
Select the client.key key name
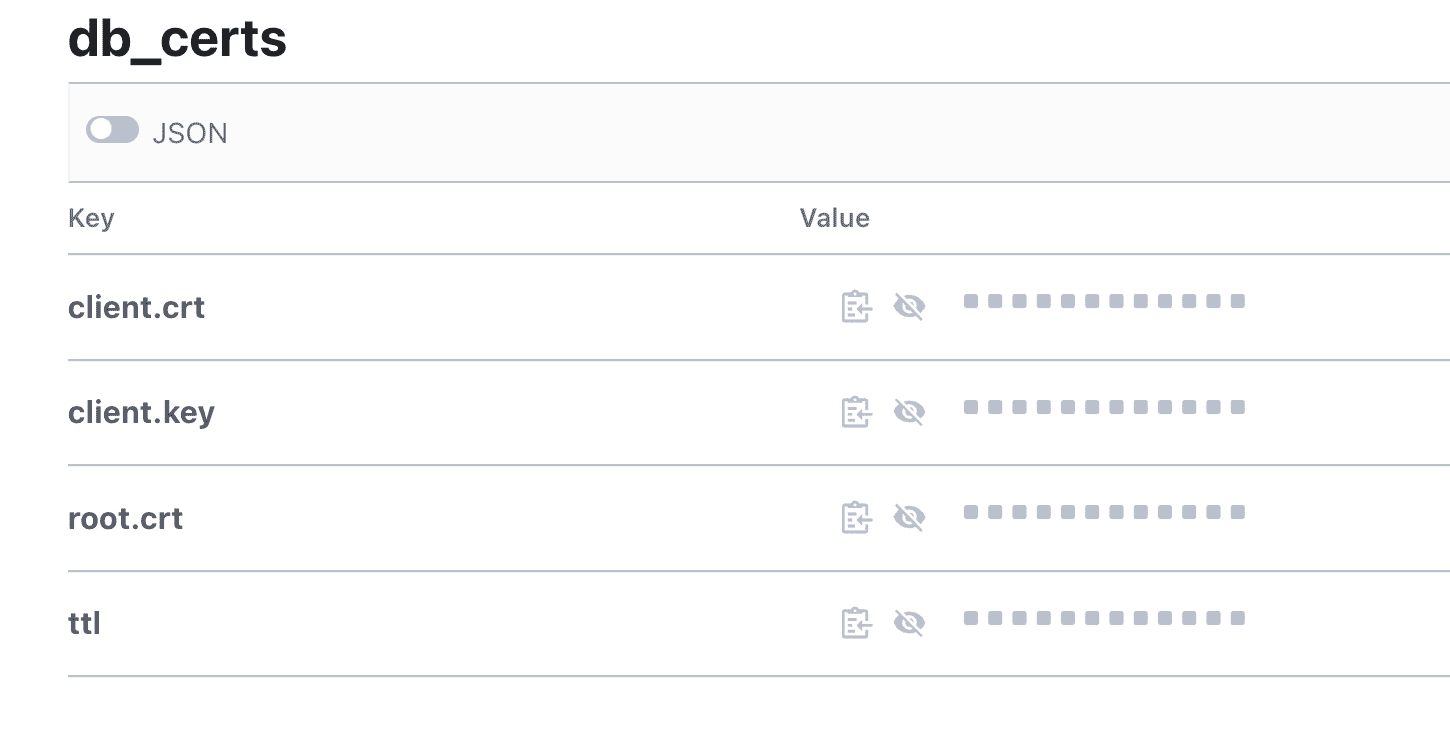point(141,412)
